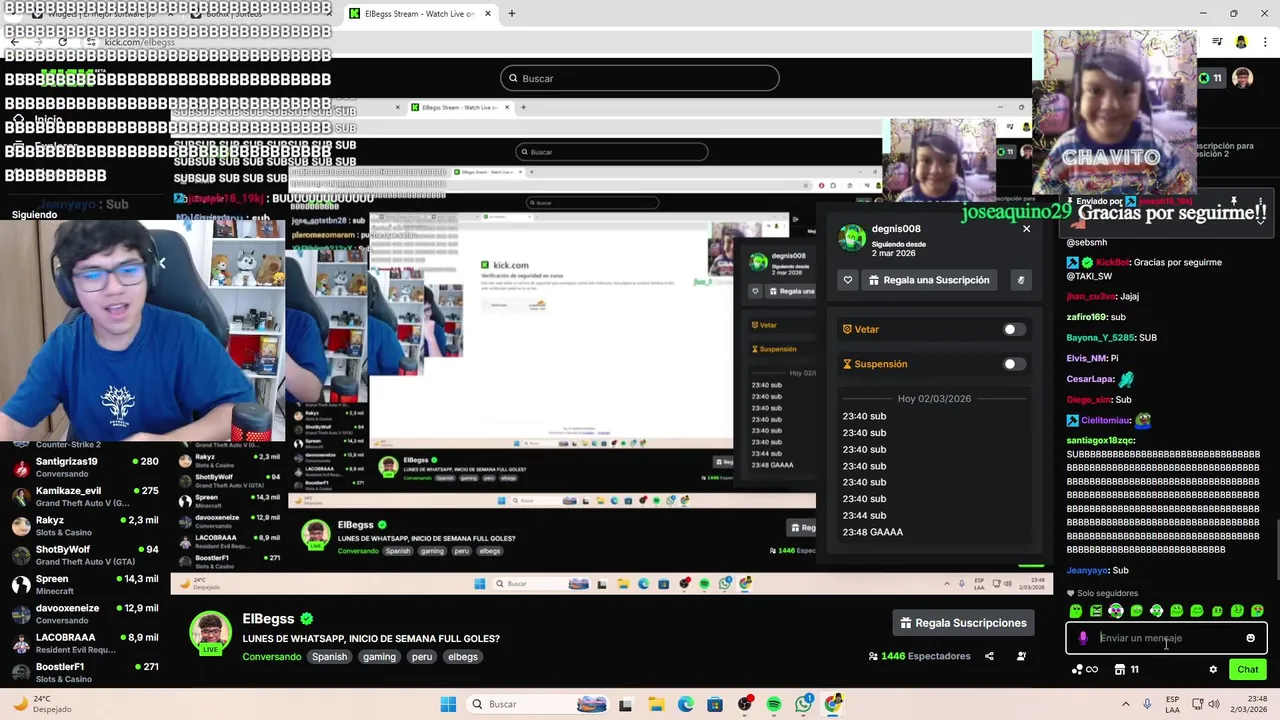Screen dimensions: 1280x720
Task: Click the taskbar microphone tray icon
Action: point(1147,704)
